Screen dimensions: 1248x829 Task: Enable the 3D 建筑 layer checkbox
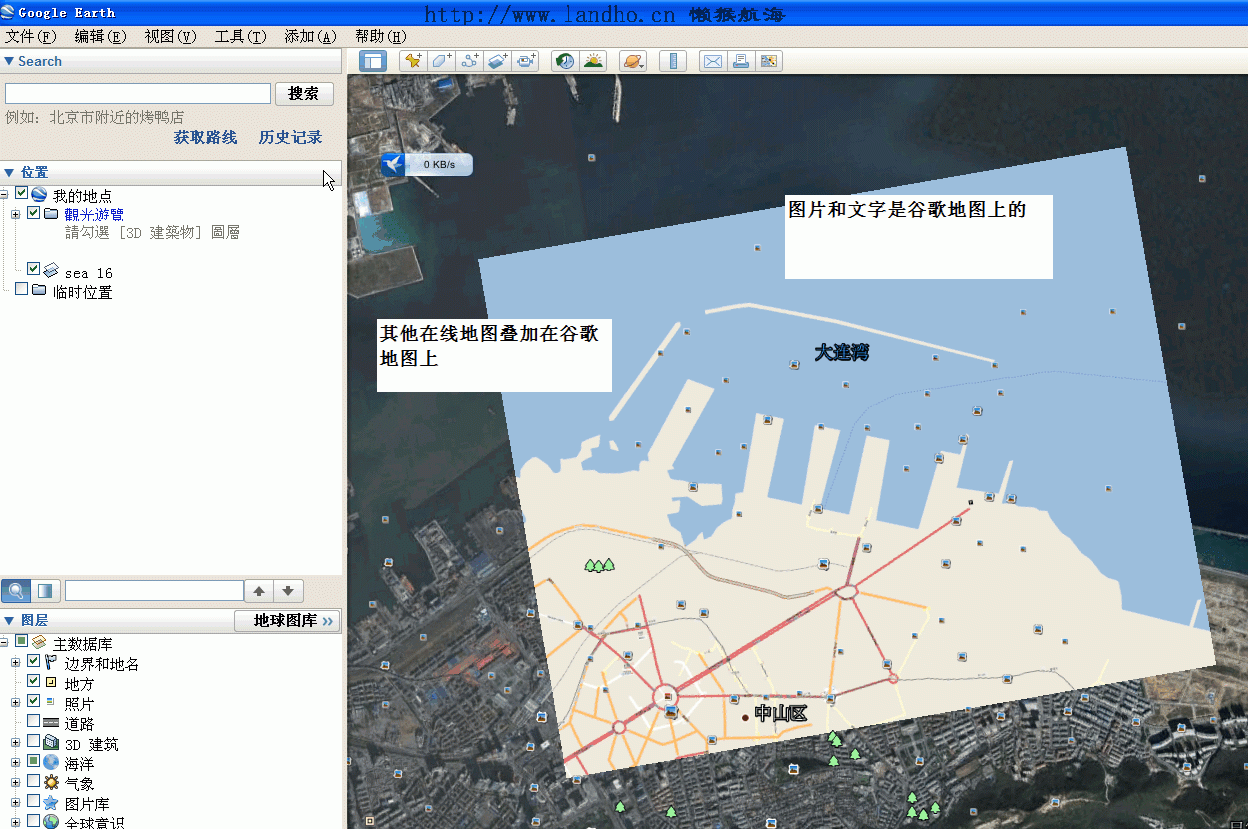[x=34, y=741]
